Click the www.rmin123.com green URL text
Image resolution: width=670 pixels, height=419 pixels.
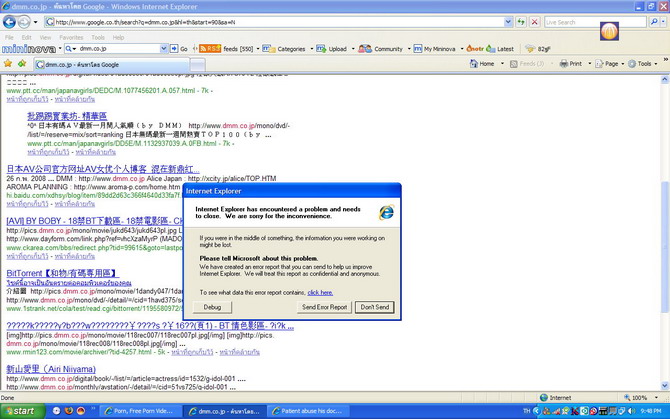79,352
